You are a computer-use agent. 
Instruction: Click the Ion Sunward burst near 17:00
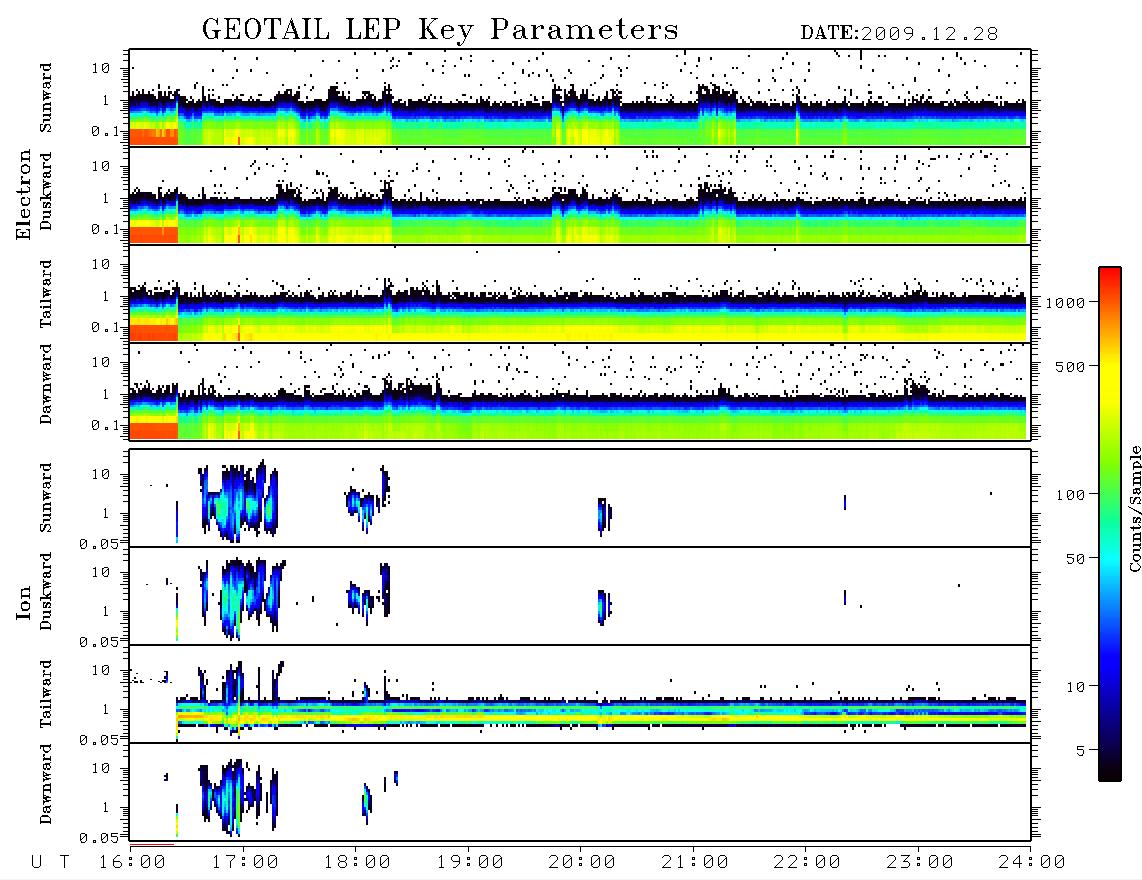coord(240,501)
